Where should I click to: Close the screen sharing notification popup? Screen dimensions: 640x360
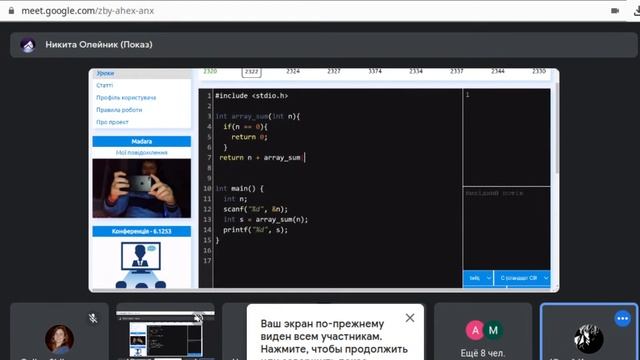click(410, 318)
